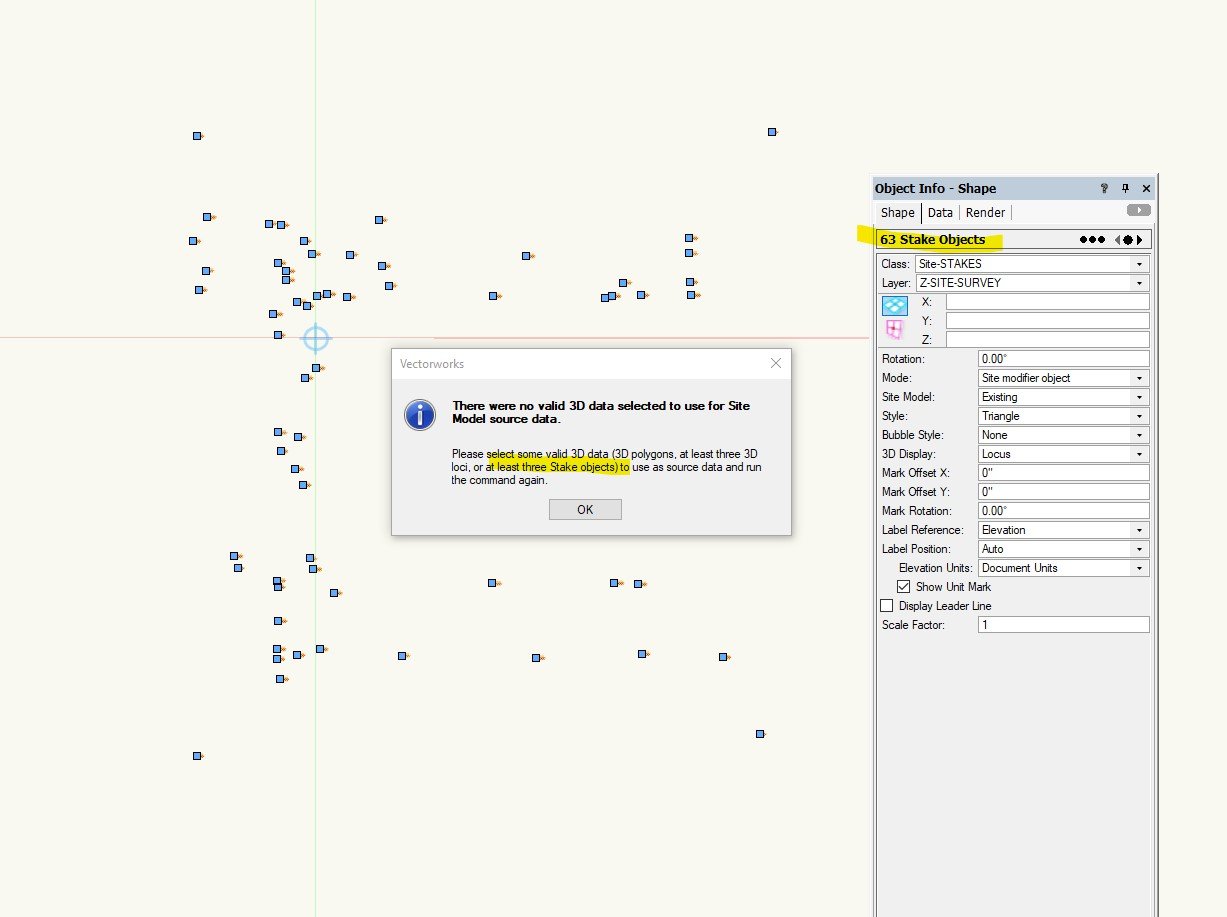
Task: Enable the Display Leader Line checkbox
Action: point(887,606)
